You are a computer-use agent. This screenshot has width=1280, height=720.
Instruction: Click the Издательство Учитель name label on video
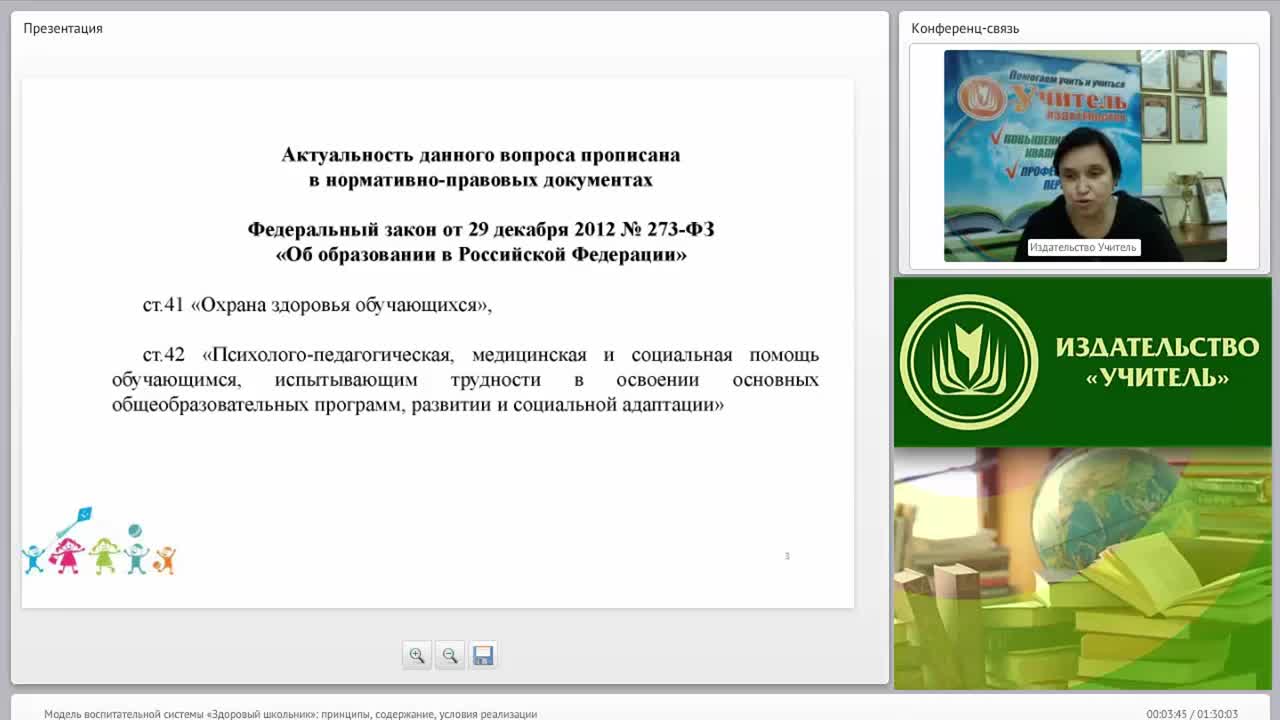[1083, 247]
